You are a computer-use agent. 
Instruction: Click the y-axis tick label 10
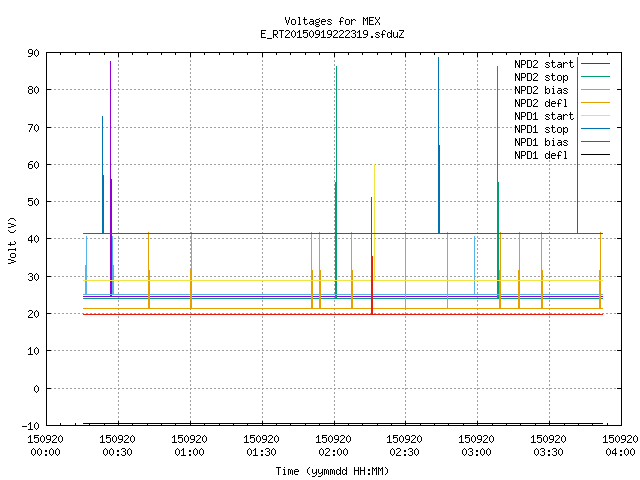(x=33, y=351)
